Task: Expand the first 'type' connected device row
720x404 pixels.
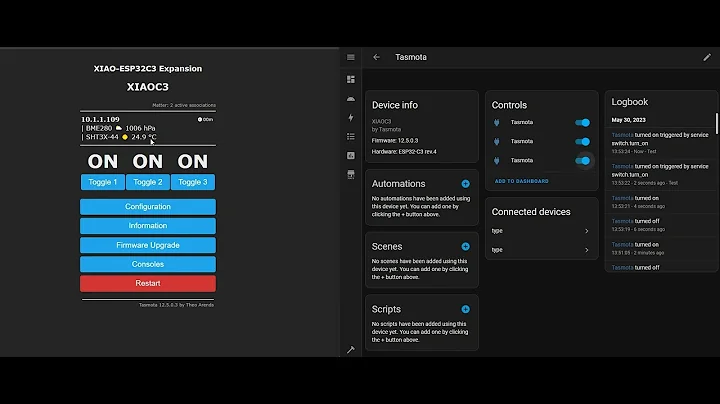Action: pyautogui.click(x=541, y=231)
